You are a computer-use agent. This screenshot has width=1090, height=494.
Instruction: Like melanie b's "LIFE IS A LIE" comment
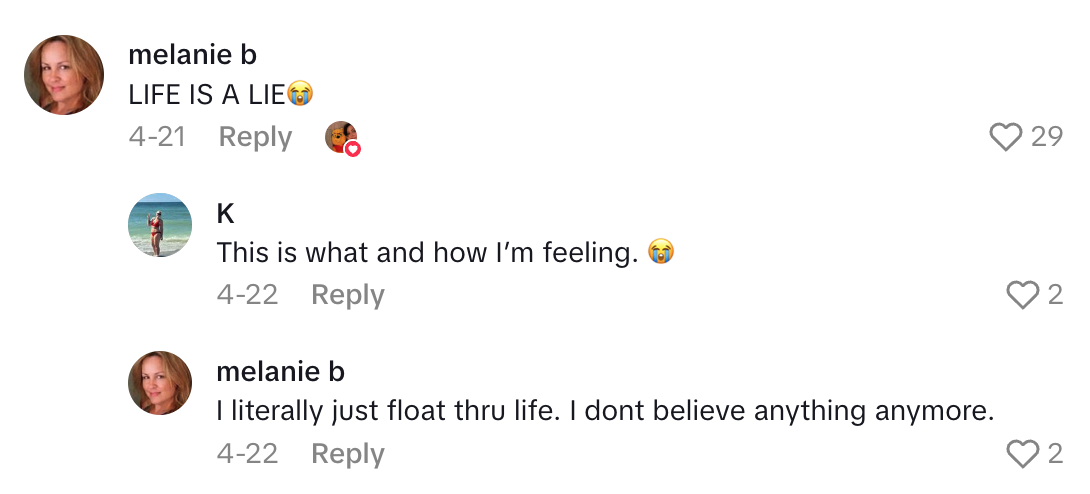pyautogui.click(x=1005, y=137)
